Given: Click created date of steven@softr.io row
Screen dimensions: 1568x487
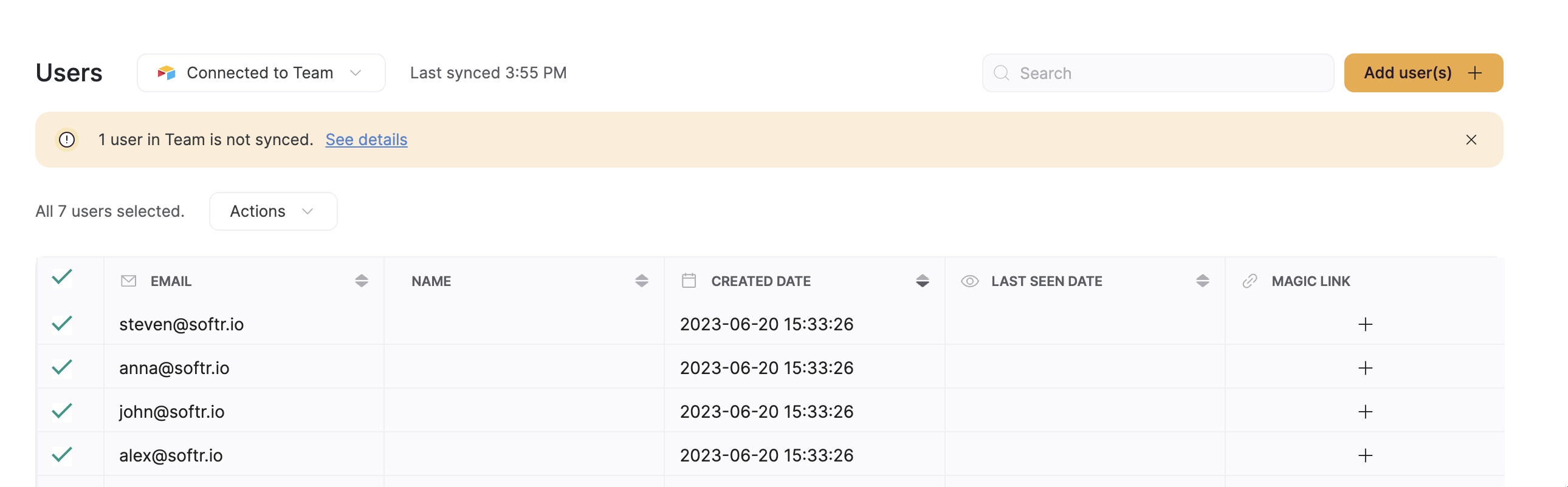Looking at the screenshot, I should (766, 325).
